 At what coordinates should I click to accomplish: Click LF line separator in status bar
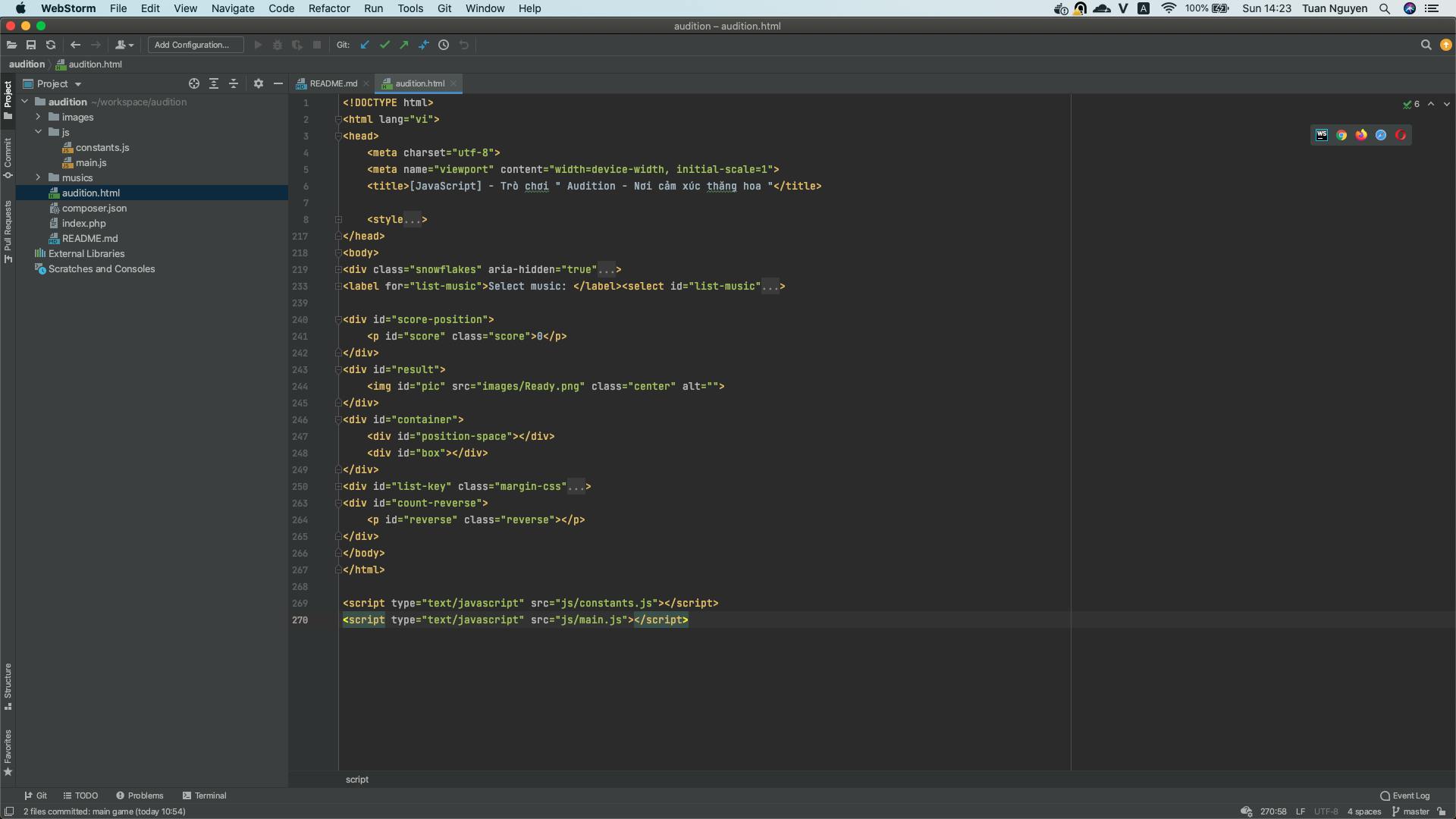point(1301,811)
